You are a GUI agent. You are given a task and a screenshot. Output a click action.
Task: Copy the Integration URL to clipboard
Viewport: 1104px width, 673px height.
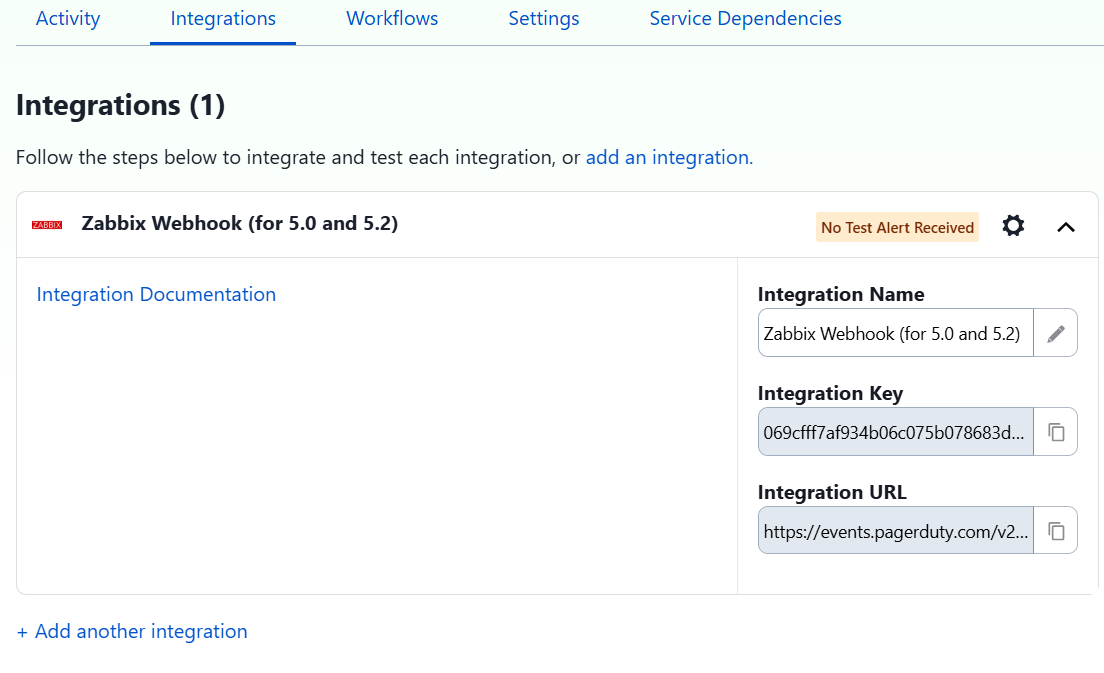(x=1055, y=530)
